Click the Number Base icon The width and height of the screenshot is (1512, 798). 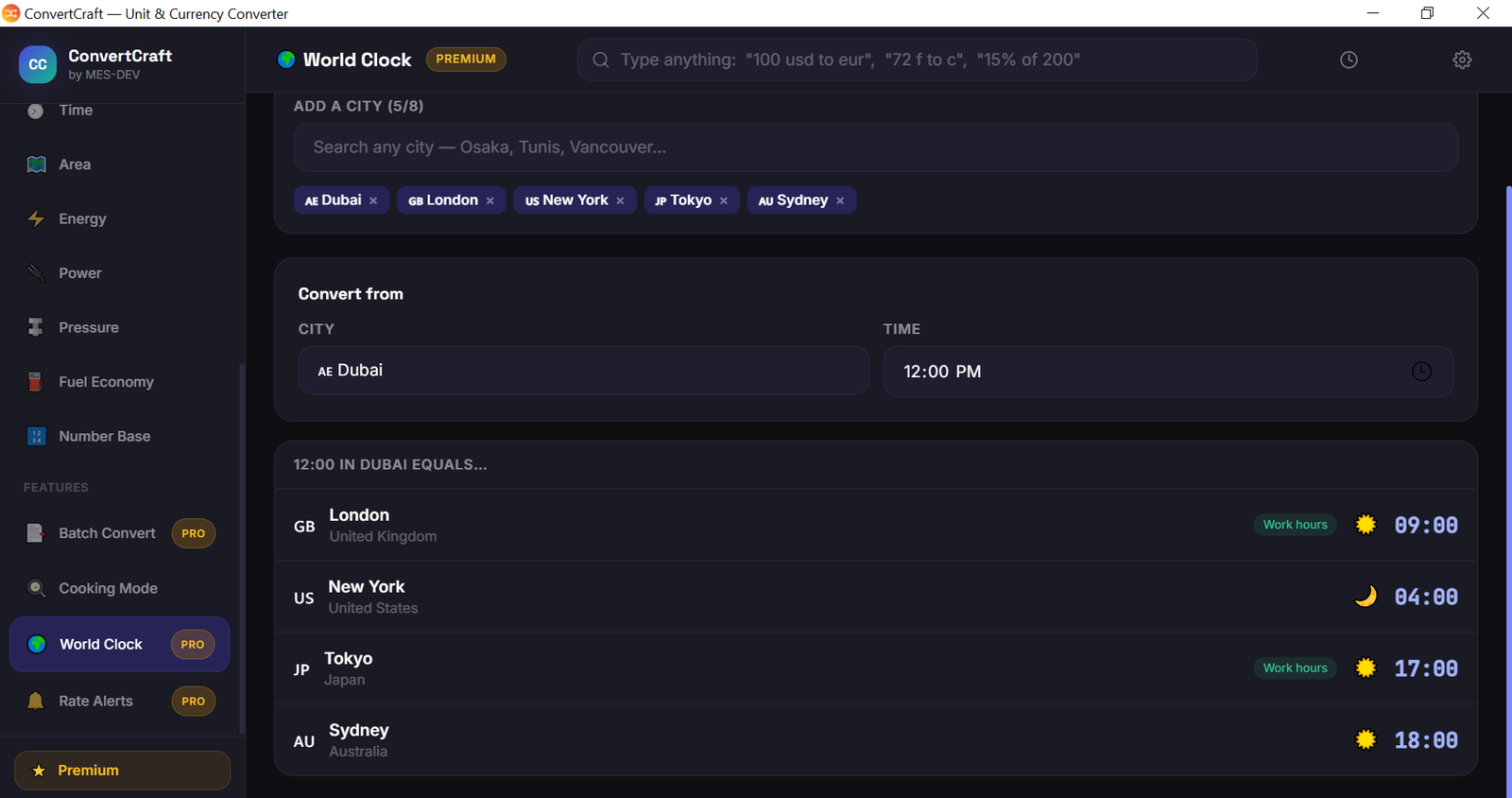(36, 436)
